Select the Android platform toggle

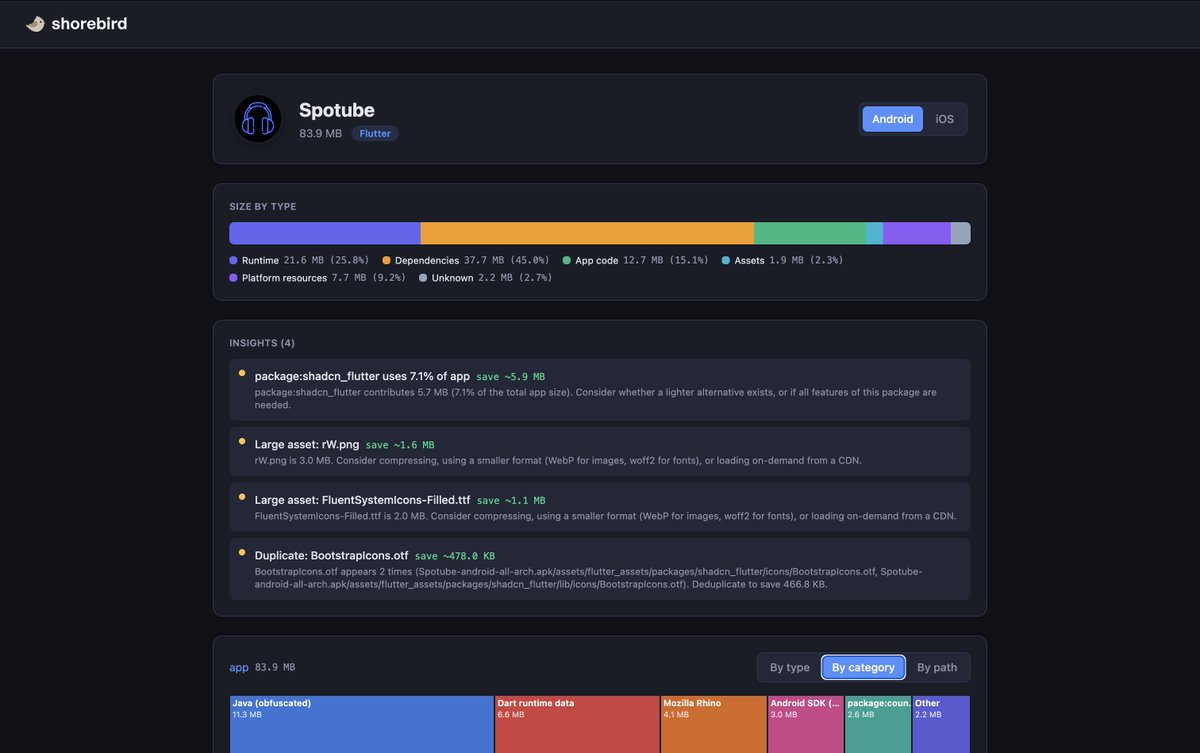coord(892,119)
